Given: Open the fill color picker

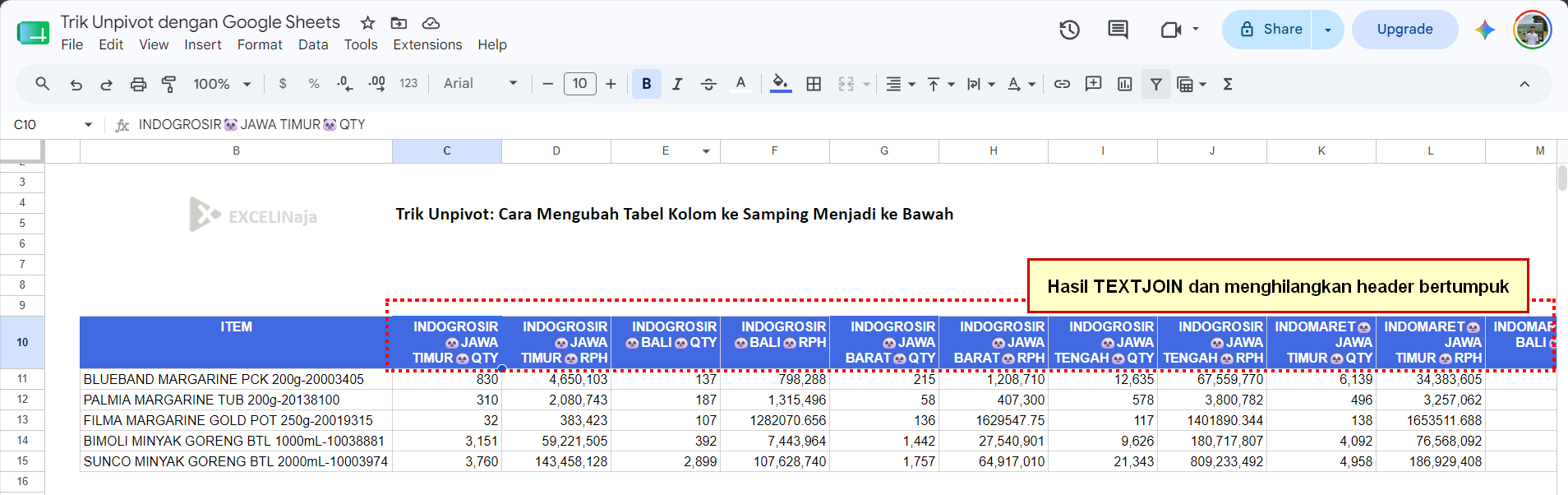Looking at the screenshot, I should (x=781, y=84).
